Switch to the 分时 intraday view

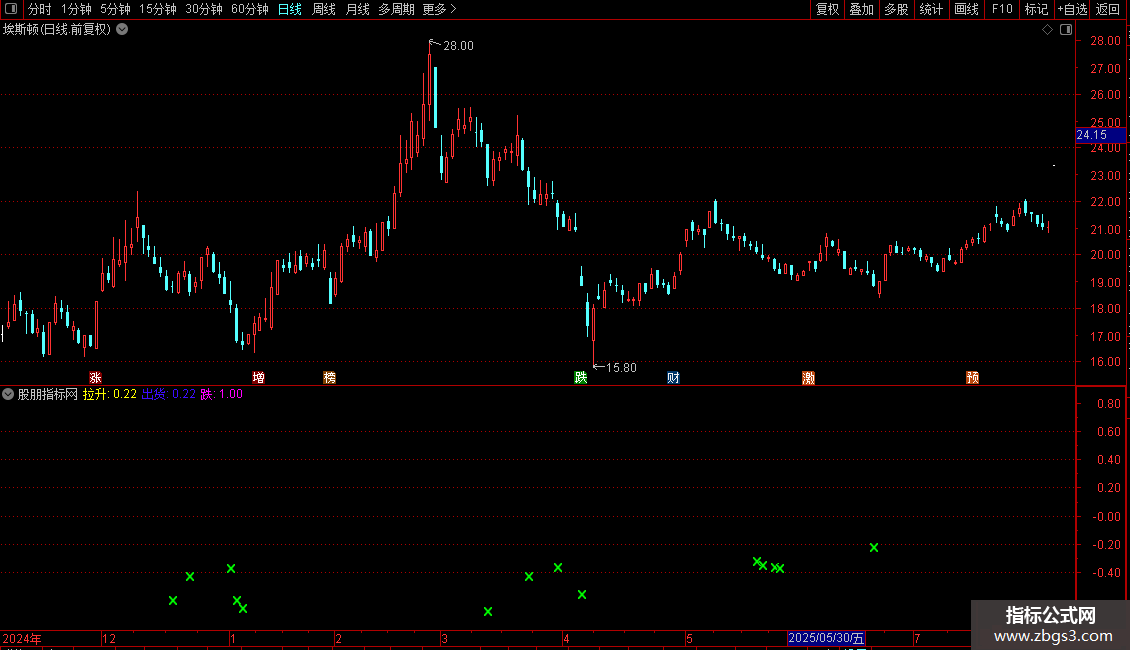[x=39, y=9]
